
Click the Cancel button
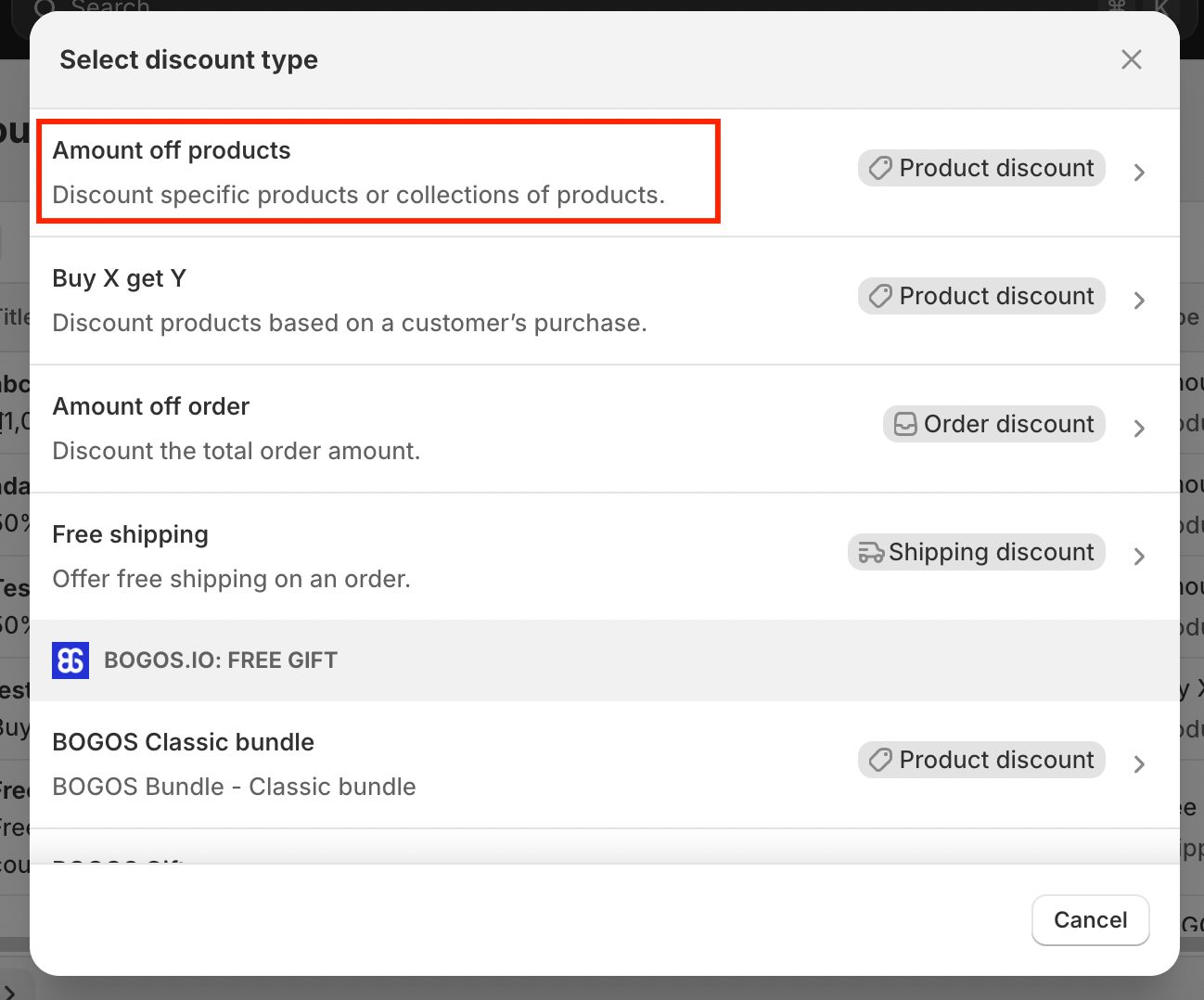click(x=1090, y=919)
